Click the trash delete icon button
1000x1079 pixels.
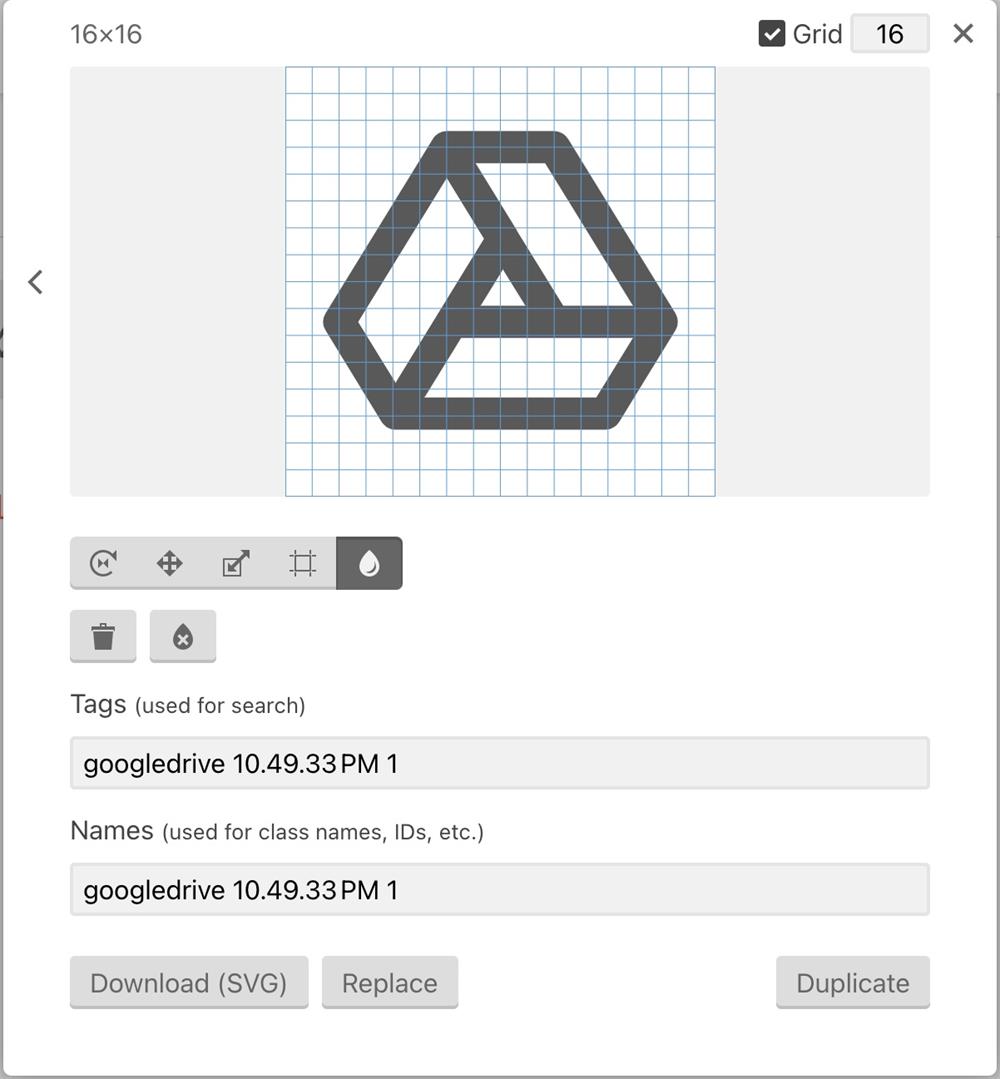103,636
